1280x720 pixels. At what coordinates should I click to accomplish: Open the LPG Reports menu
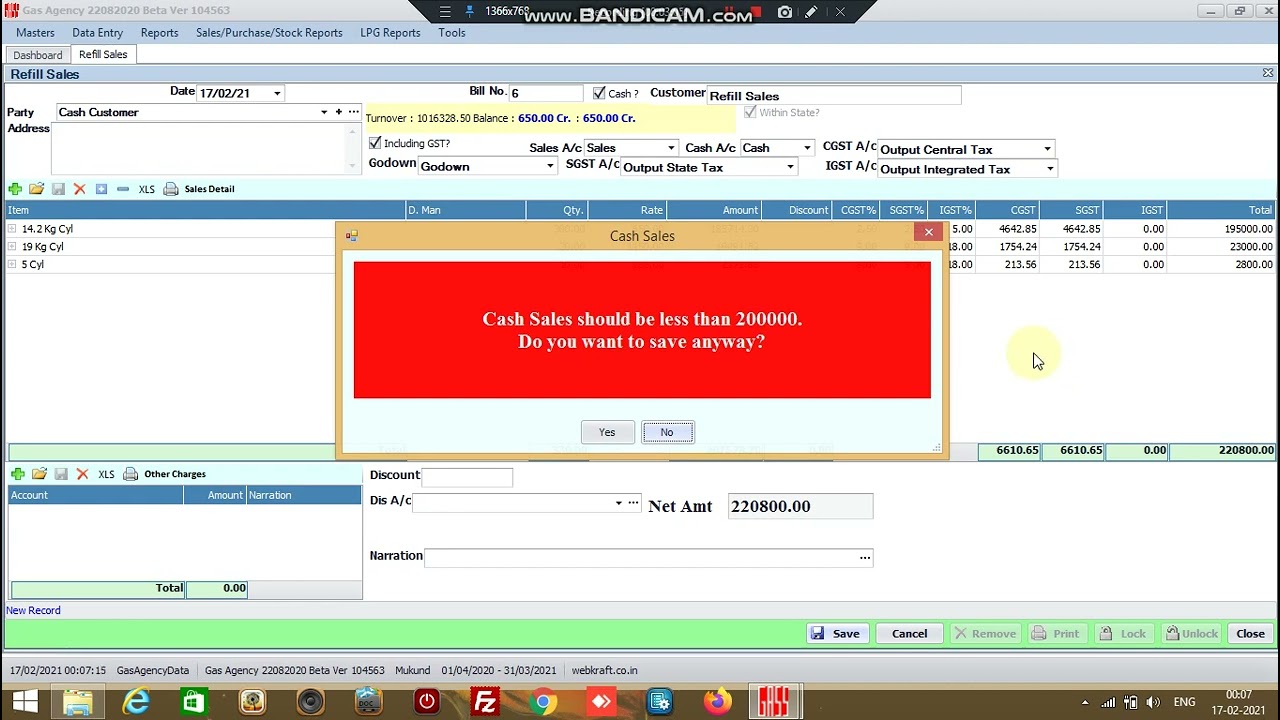390,33
